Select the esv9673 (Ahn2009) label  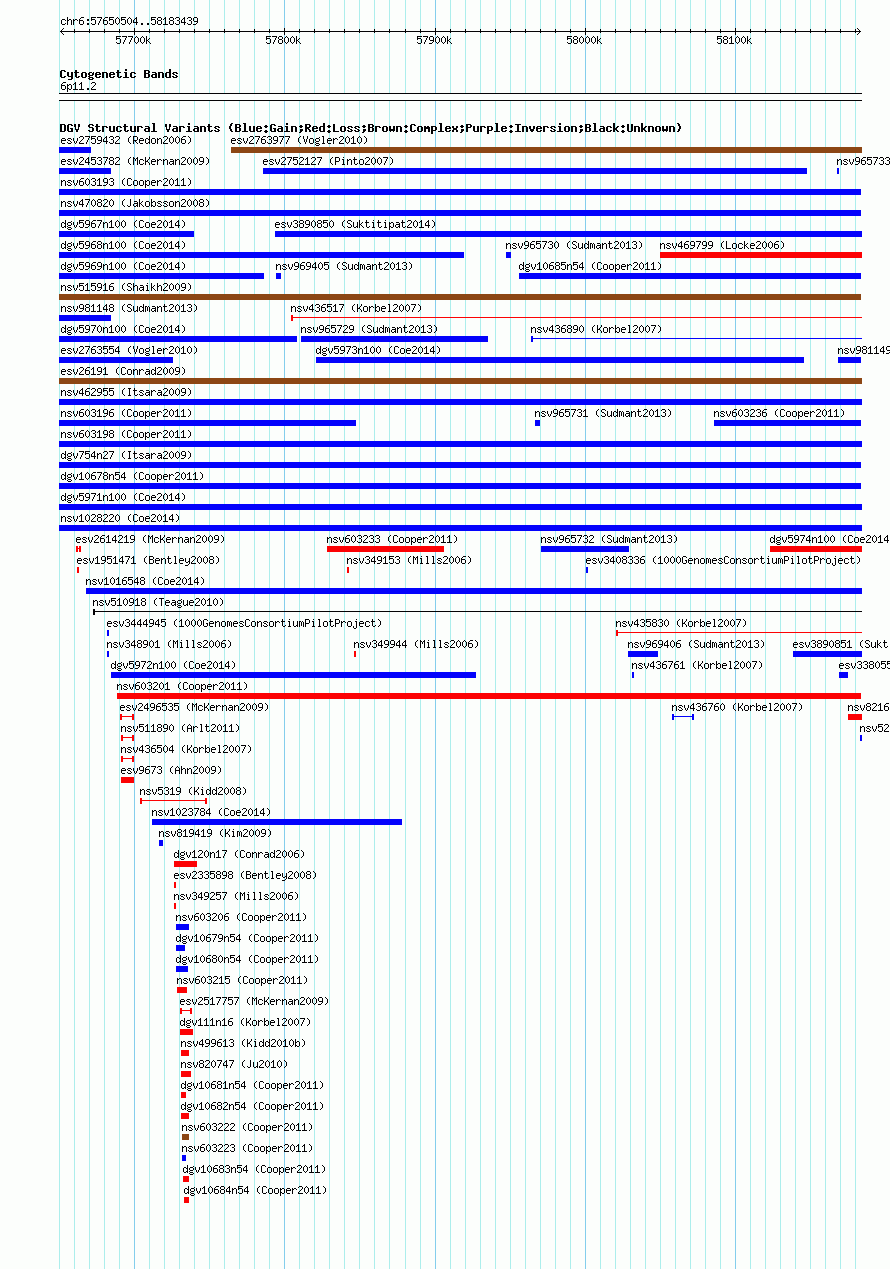tap(172, 770)
